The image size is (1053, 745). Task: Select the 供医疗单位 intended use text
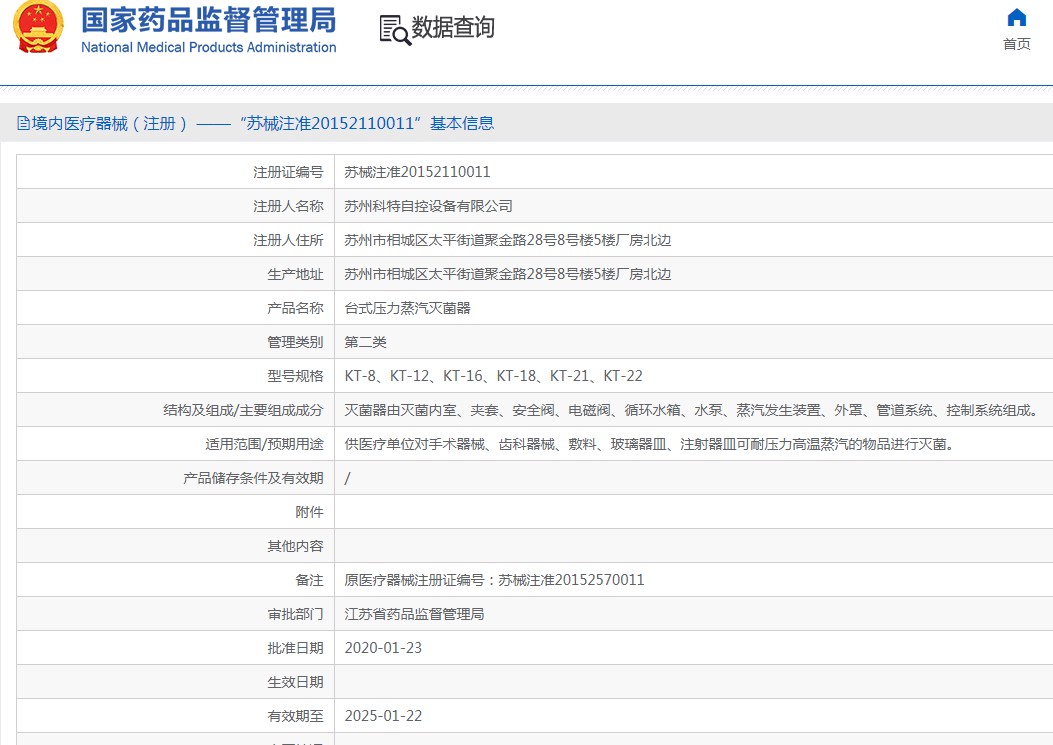pos(649,445)
